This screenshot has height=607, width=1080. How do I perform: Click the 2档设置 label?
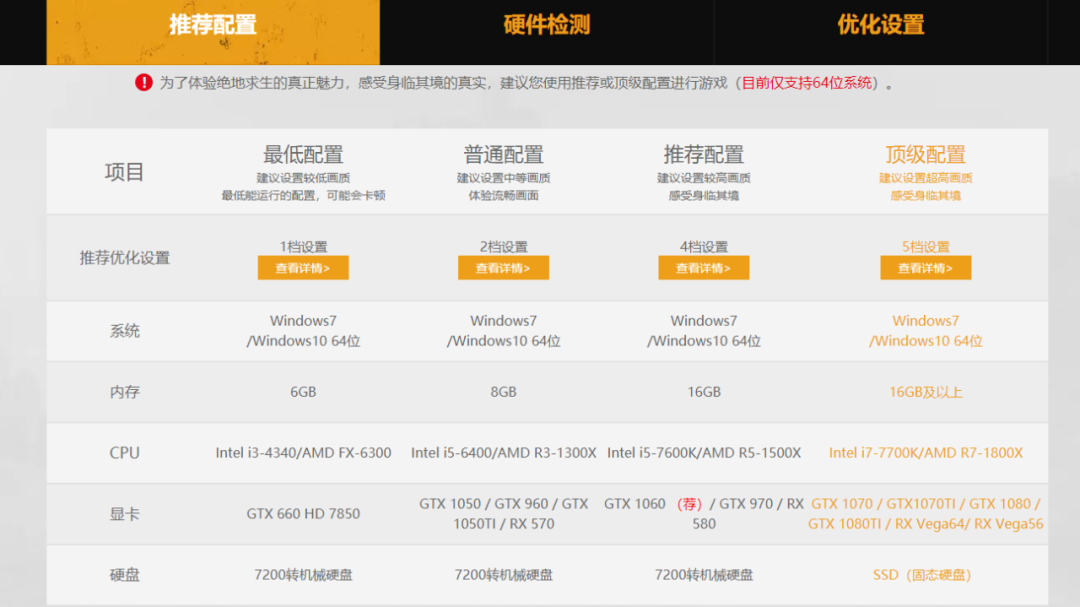coord(503,247)
